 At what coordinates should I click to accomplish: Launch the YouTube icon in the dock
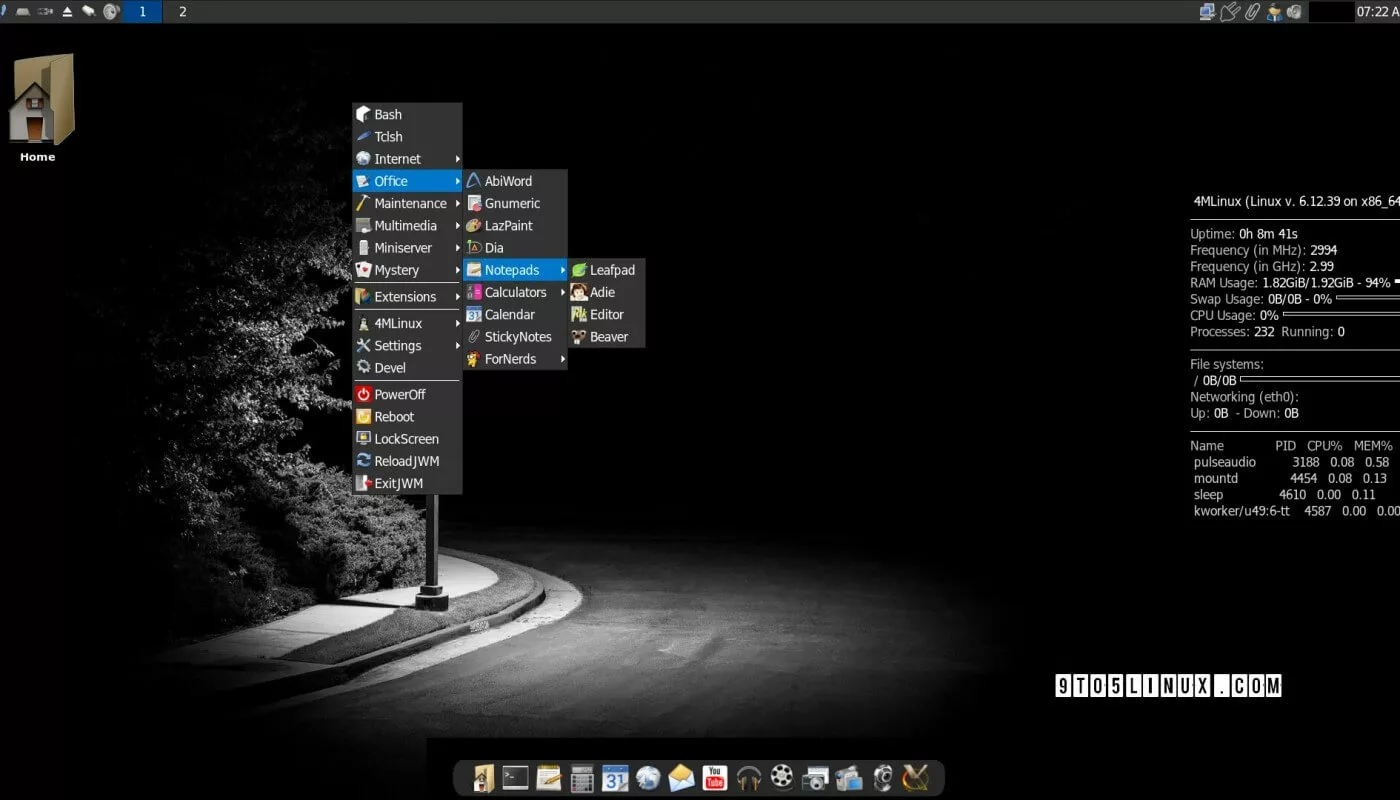[x=714, y=777]
